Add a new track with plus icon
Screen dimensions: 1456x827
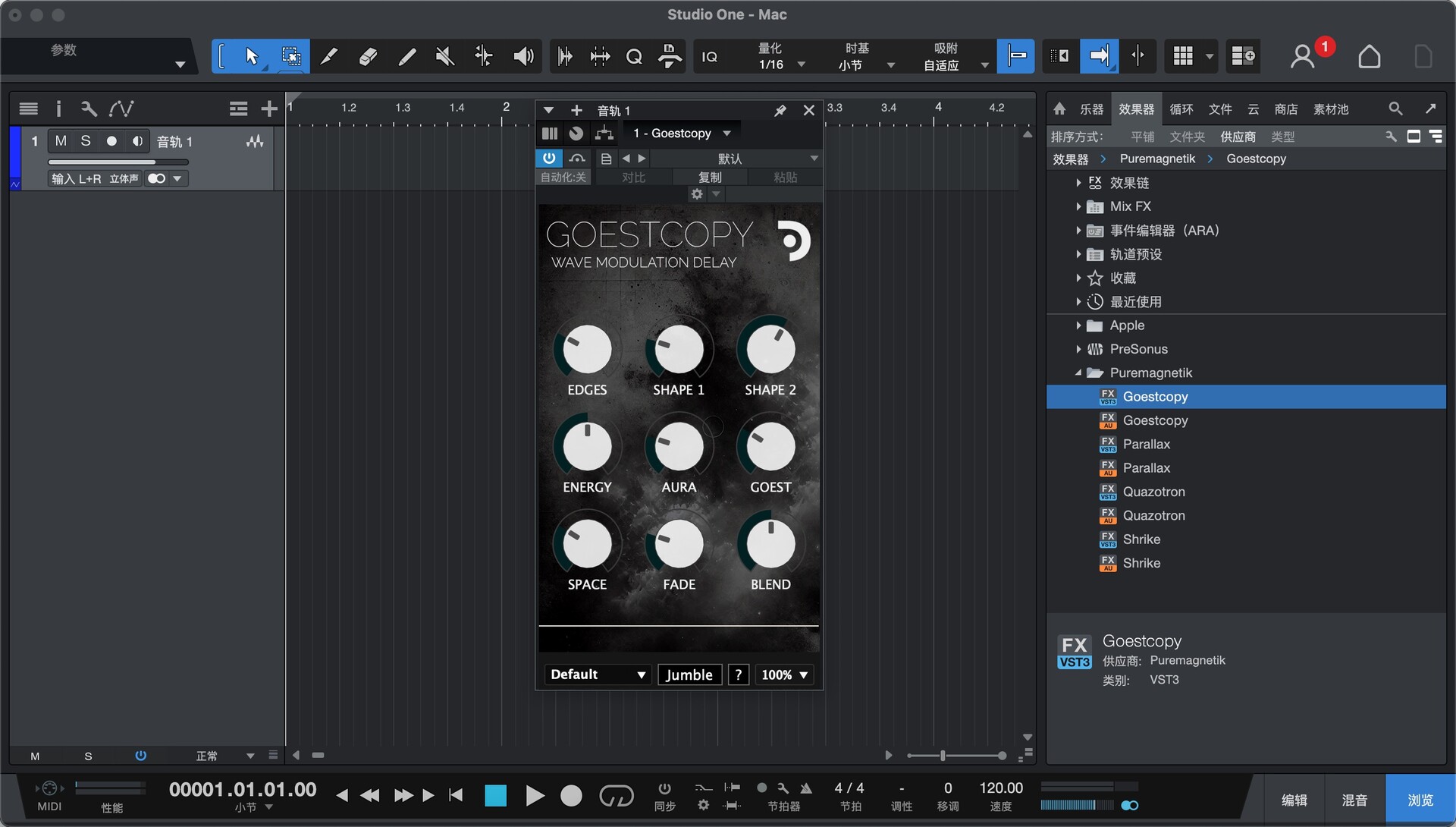(x=268, y=109)
